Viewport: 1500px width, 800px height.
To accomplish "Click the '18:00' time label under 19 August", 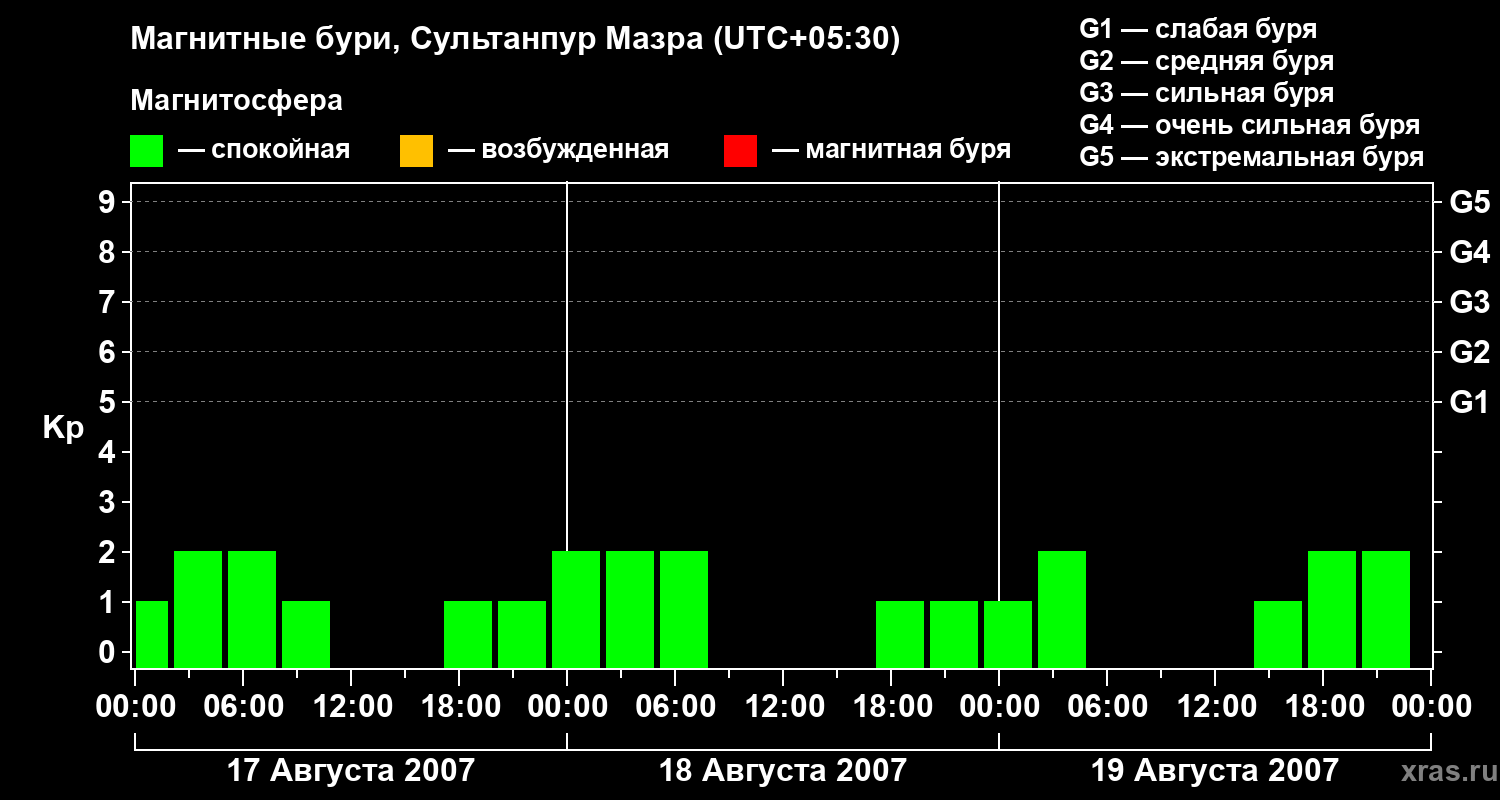I will coord(1324,707).
